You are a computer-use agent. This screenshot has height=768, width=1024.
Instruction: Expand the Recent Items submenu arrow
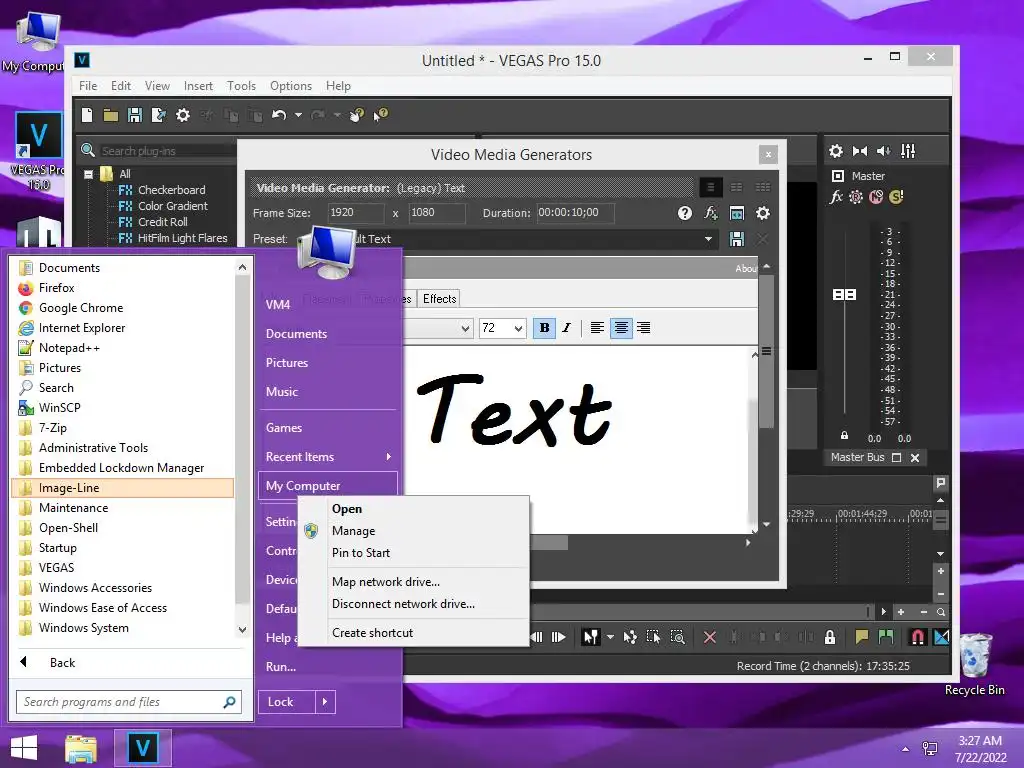389,456
